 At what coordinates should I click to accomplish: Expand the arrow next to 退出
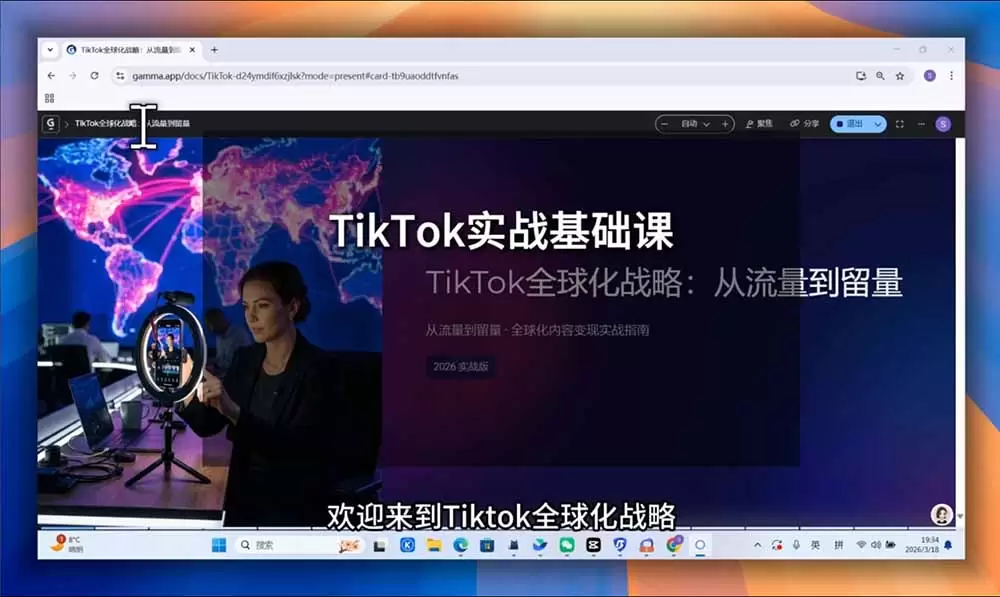pyautogui.click(x=878, y=124)
